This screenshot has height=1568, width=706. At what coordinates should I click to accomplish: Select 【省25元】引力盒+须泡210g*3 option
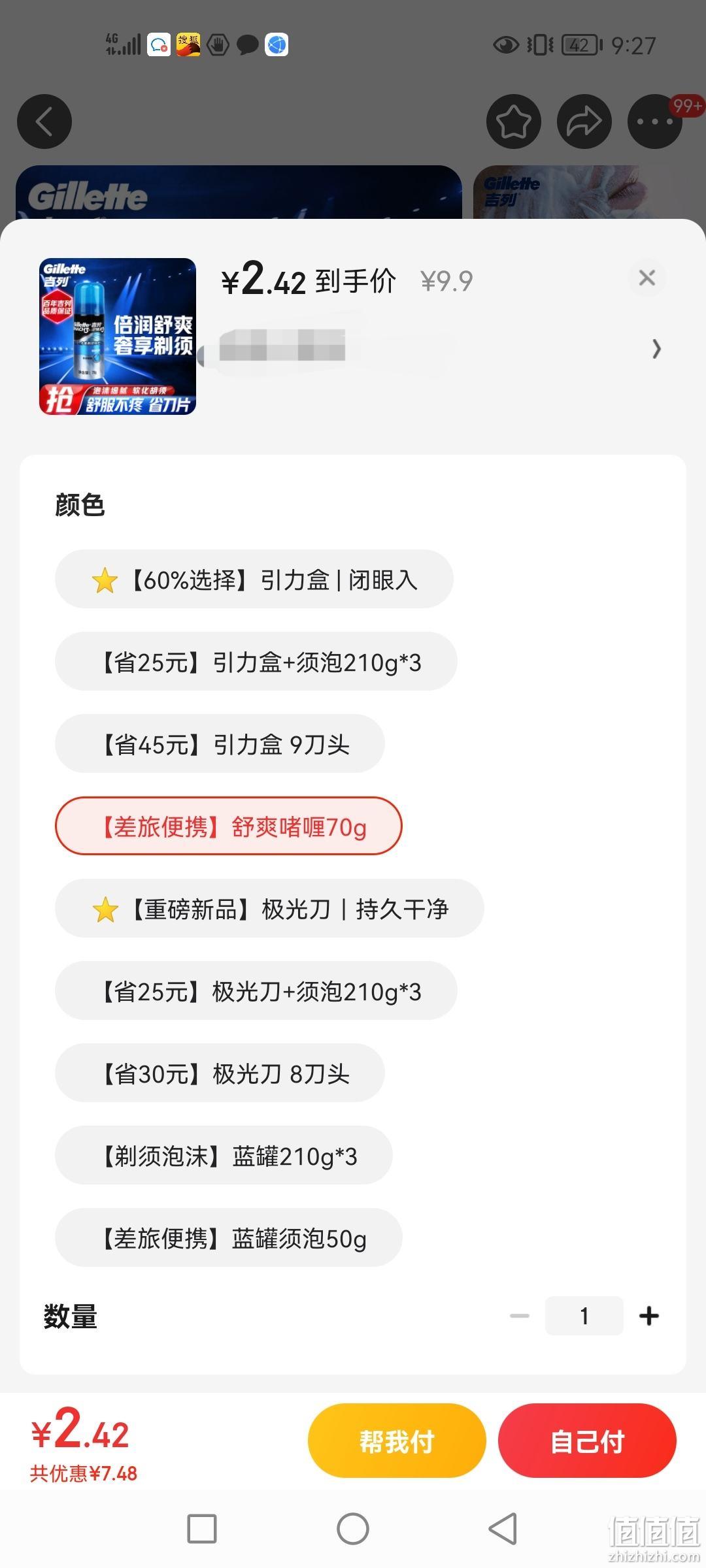256,662
